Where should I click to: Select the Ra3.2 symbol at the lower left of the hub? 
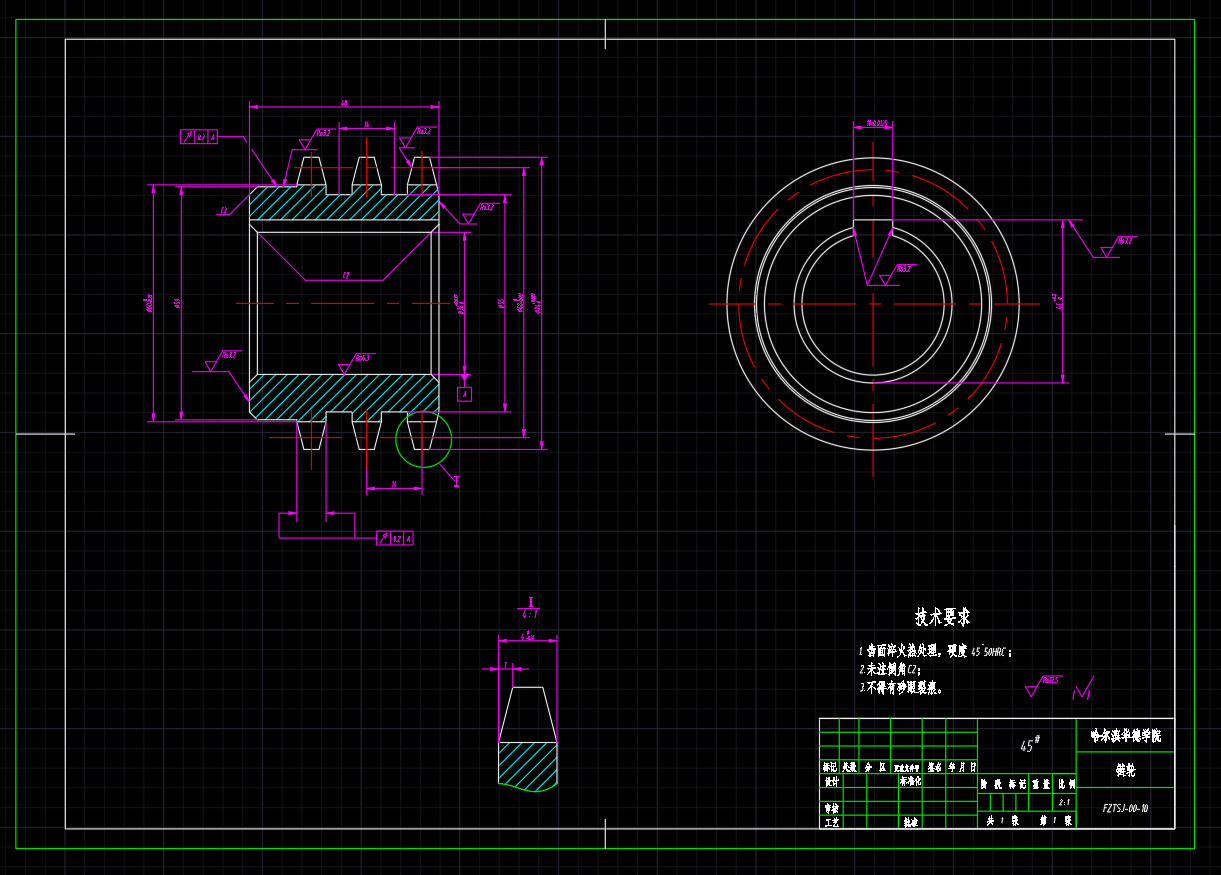click(x=221, y=359)
